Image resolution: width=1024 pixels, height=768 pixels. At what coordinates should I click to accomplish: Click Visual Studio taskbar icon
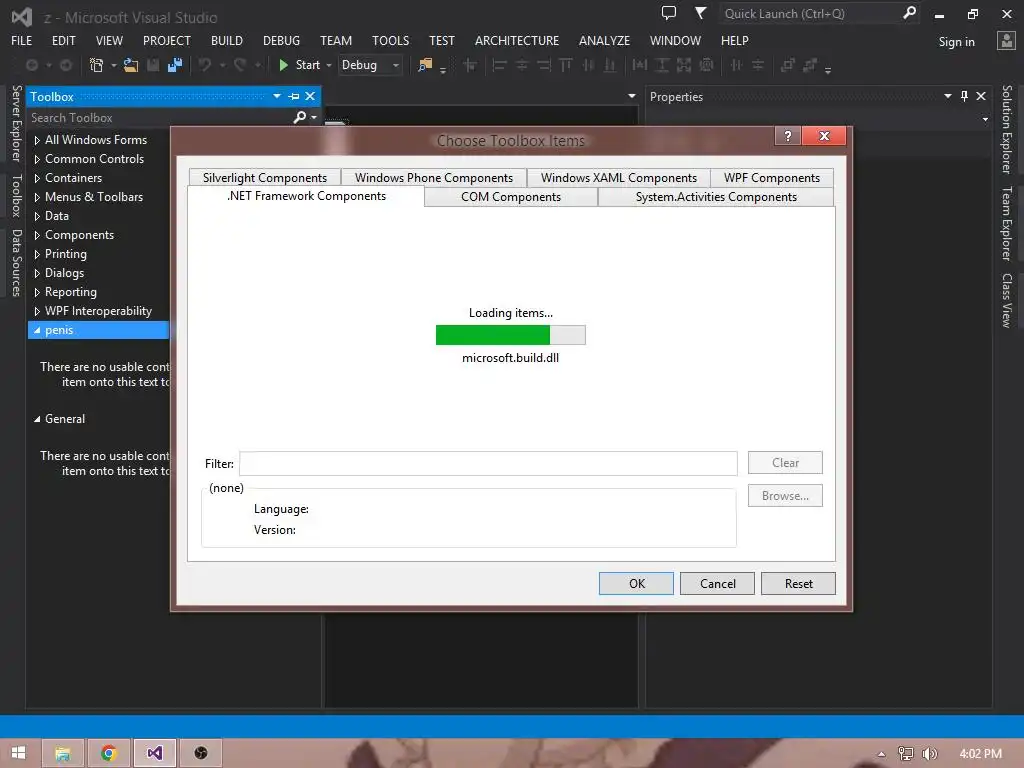[155, 753]
